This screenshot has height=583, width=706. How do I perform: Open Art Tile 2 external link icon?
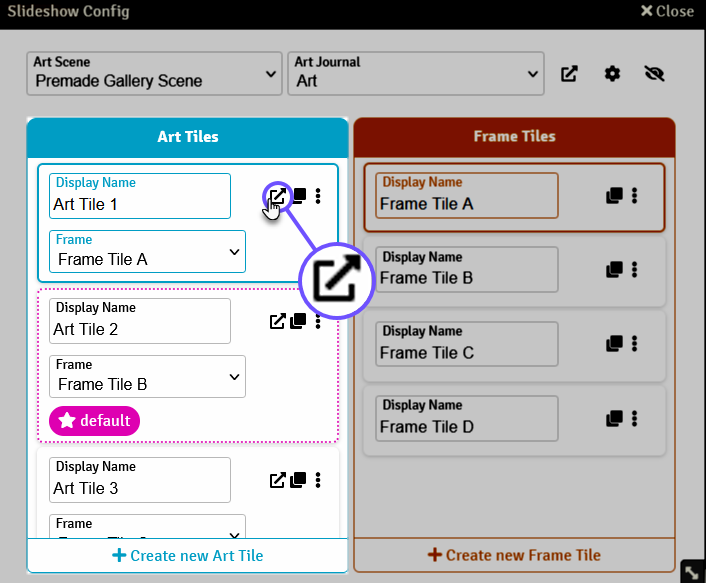coord(277,321)
